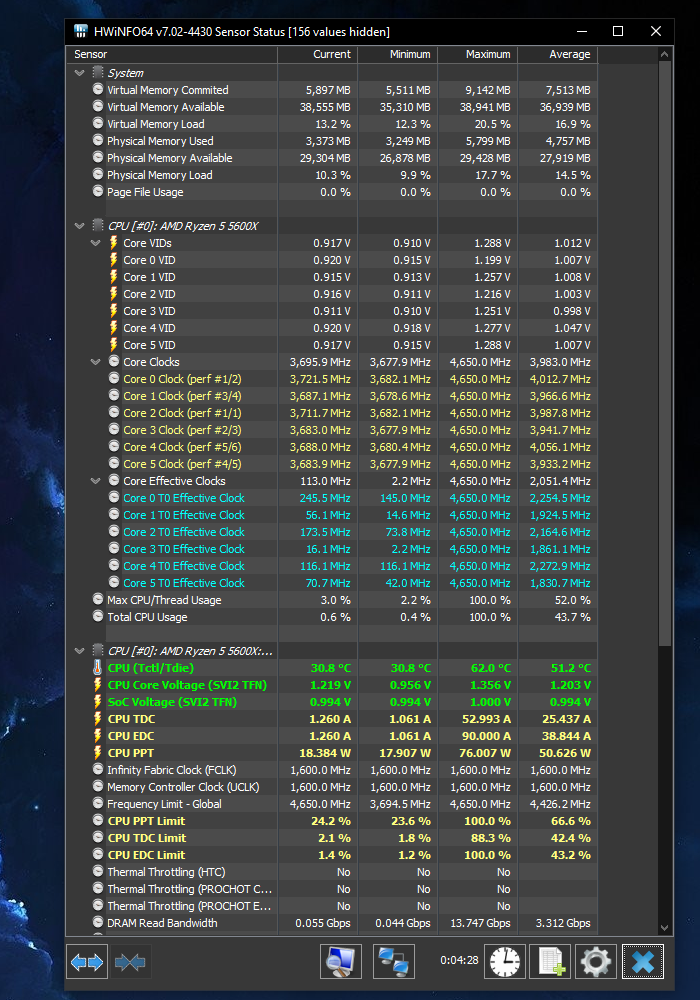The width and height of the screenshot is (700, 1000).
Task: Click the Current column header
Action: coord(317,54)
